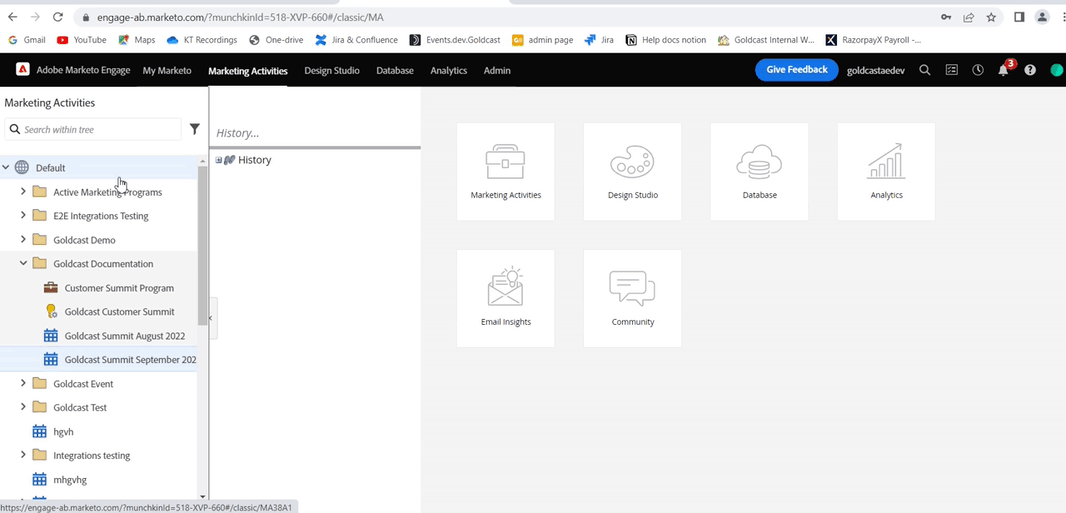Image resolution: width=1066 pixels, height=513 pixels.
Task: Switch to the Design Studio tab
Action: [x=332, y=70]
